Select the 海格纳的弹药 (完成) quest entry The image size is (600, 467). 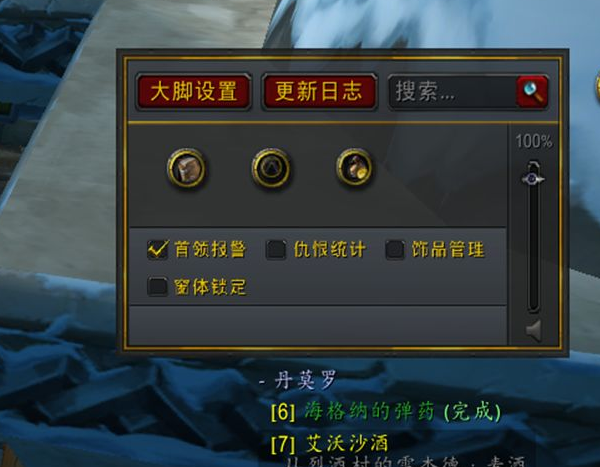(386, 412)
